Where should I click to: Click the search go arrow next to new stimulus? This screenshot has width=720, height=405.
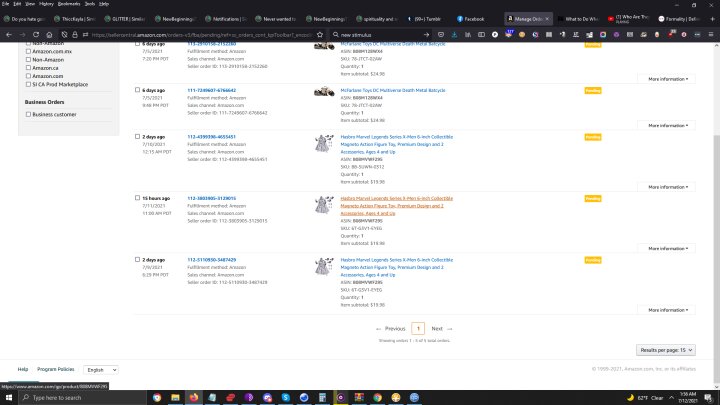[x=426, y=34]
